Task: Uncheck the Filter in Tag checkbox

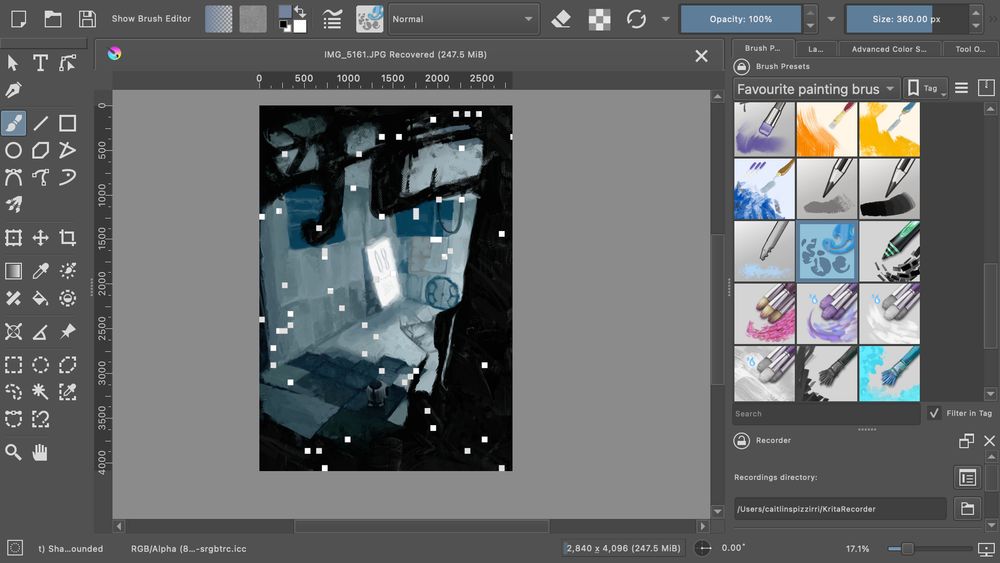Action: point(934,413)
